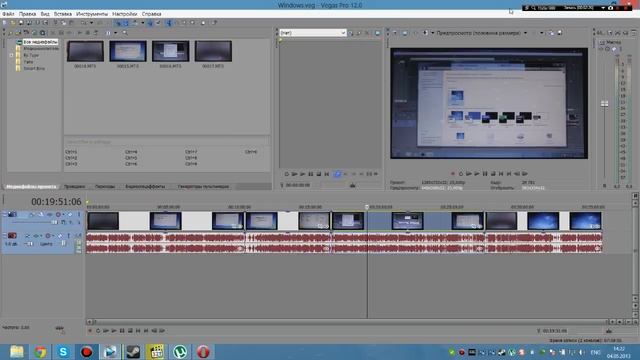Mute the video track

click(70, 214)
